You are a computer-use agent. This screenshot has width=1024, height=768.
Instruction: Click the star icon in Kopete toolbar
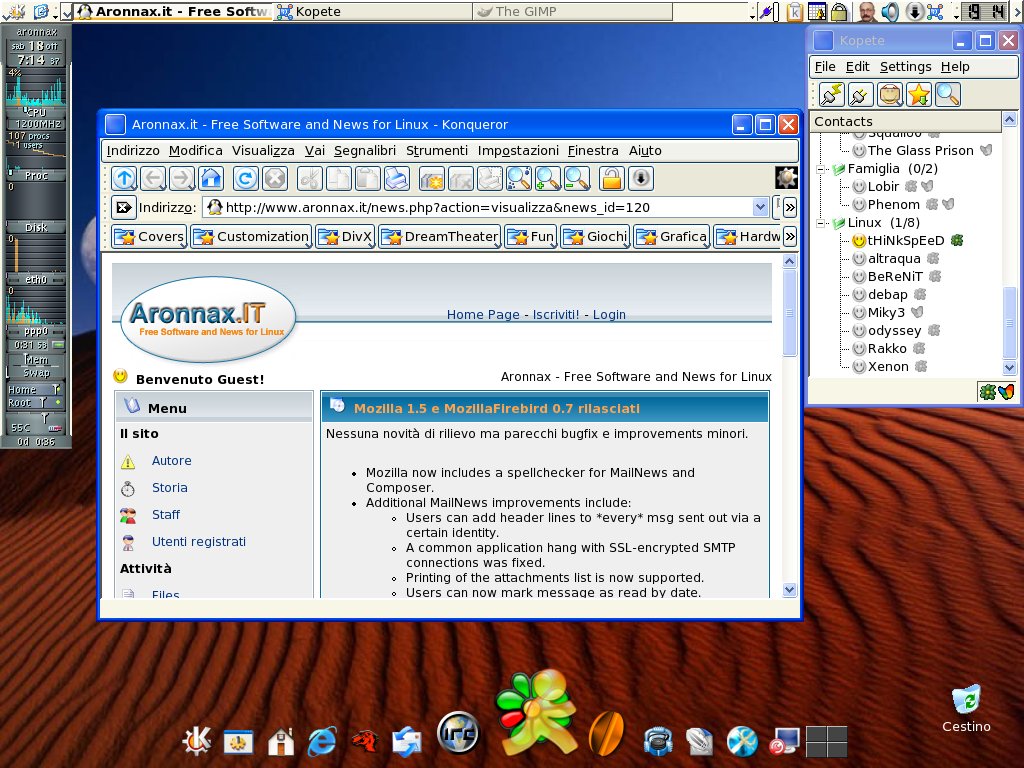click(x=918, y=95)
